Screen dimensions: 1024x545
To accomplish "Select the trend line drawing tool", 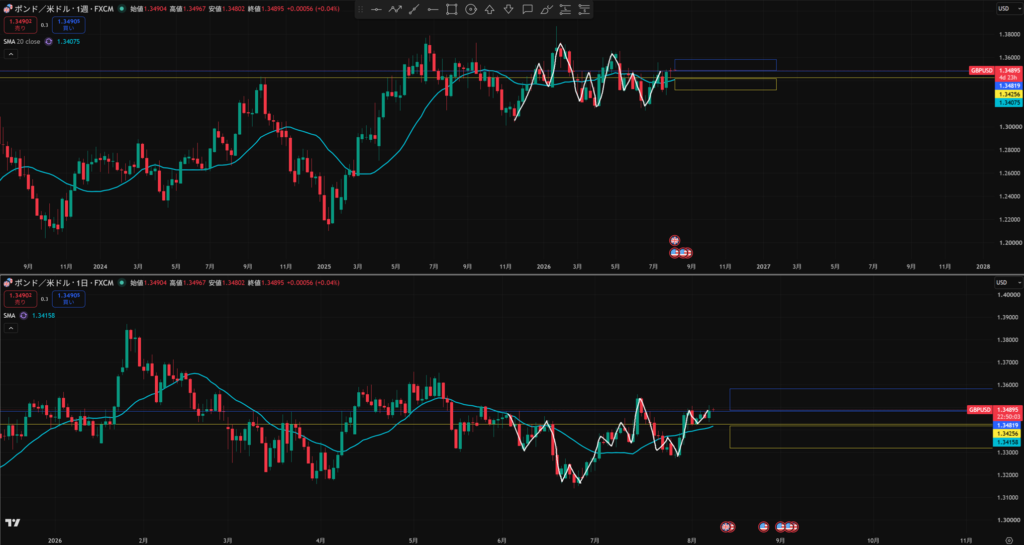I will click(x=414, y=9).
